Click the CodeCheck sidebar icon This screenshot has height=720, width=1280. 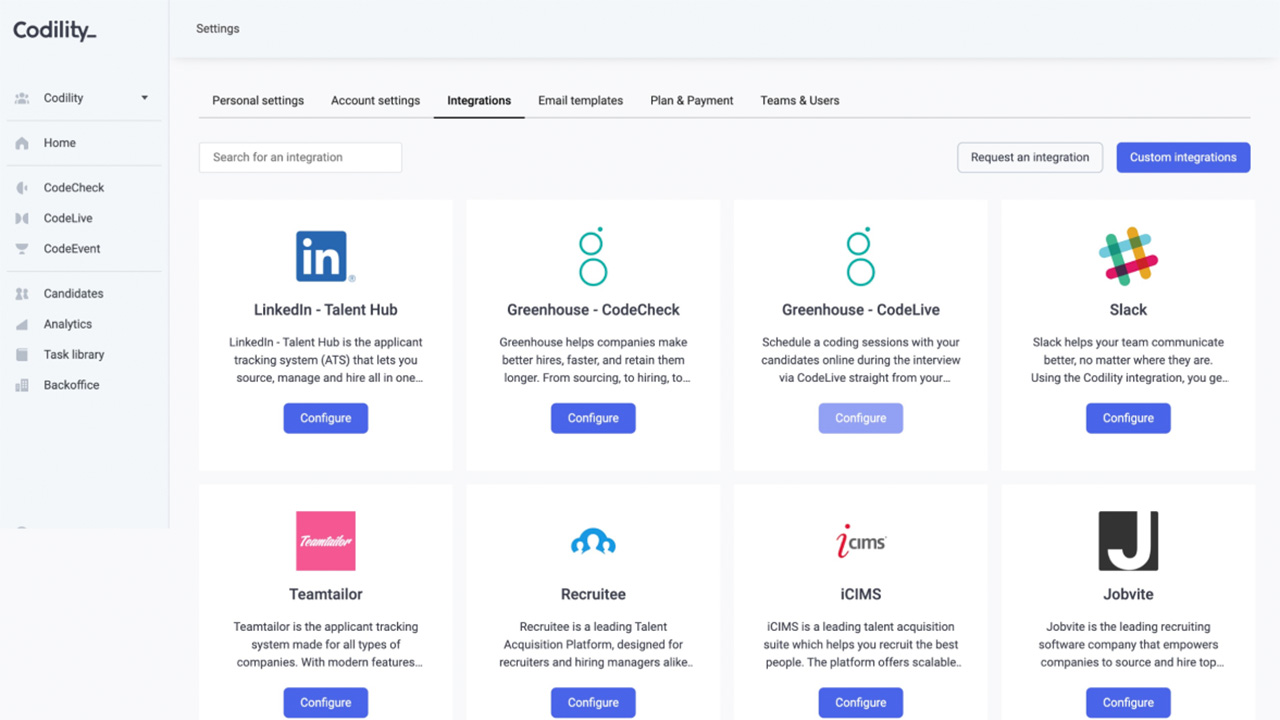[x=22, y=188]
